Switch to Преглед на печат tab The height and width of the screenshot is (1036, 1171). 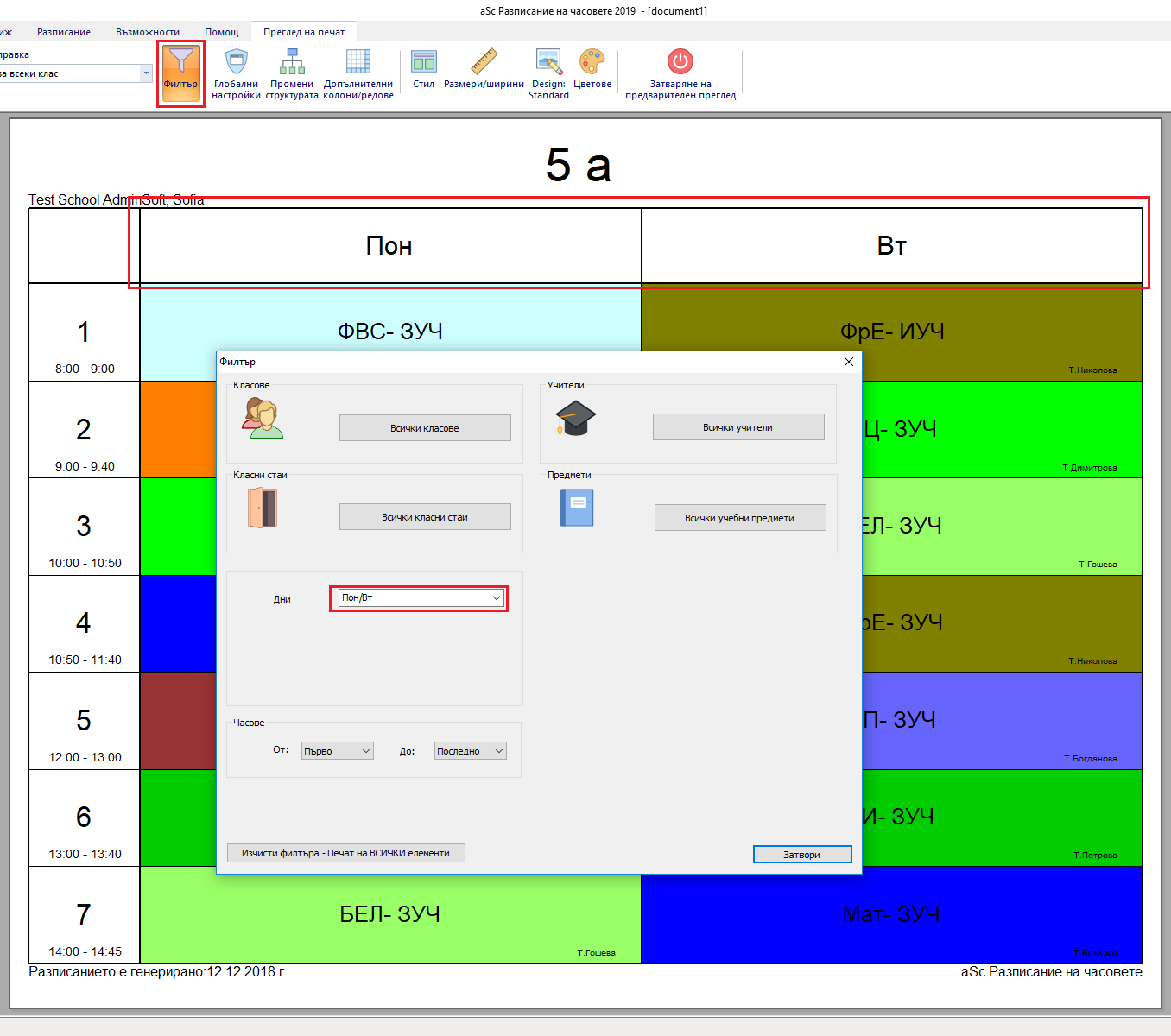pos(304,32)
